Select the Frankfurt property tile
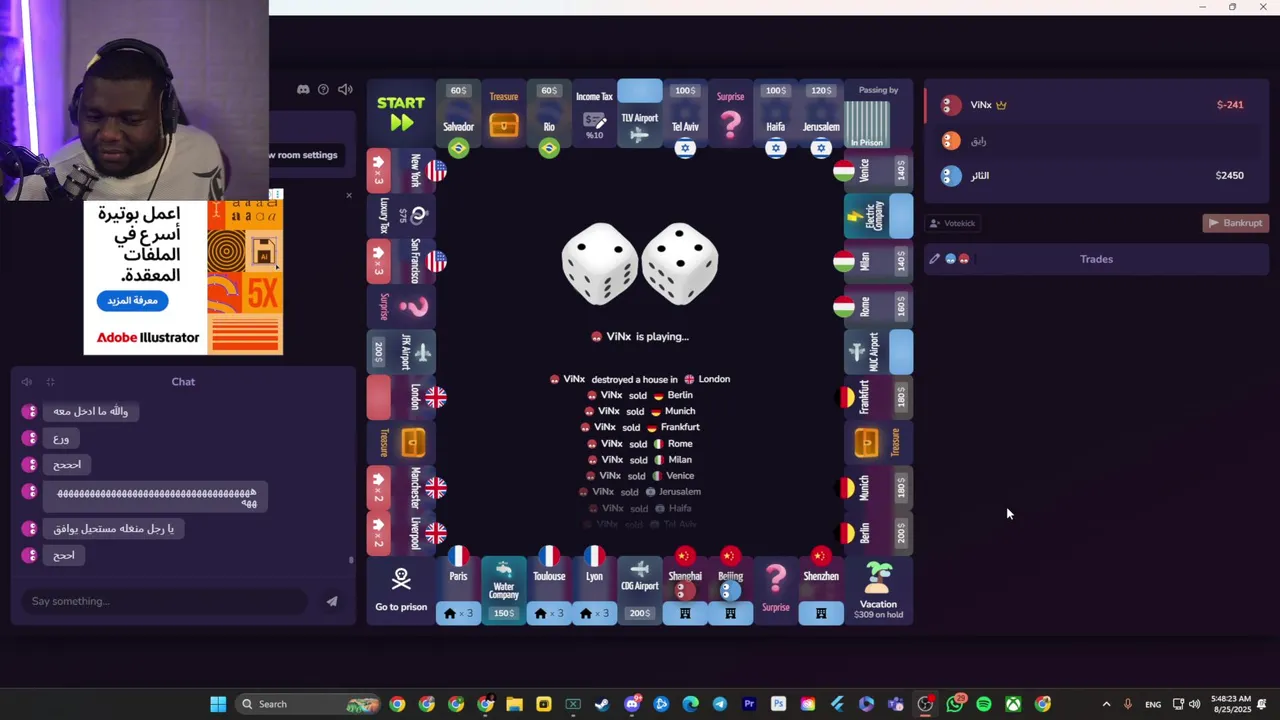Image resolution: width=1280 pixels, height=720 pixels. [872, 397]
